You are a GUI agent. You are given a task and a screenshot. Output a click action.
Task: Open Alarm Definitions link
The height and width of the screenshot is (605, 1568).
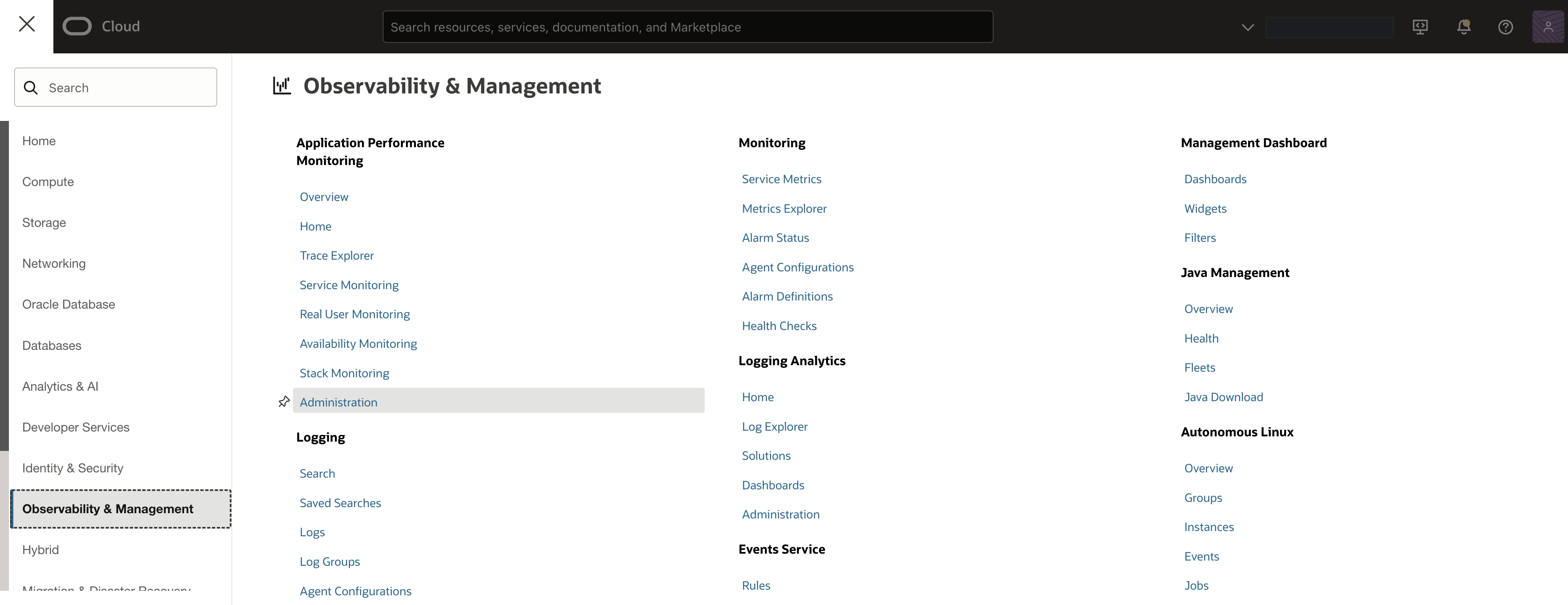[x=787, y=296]
